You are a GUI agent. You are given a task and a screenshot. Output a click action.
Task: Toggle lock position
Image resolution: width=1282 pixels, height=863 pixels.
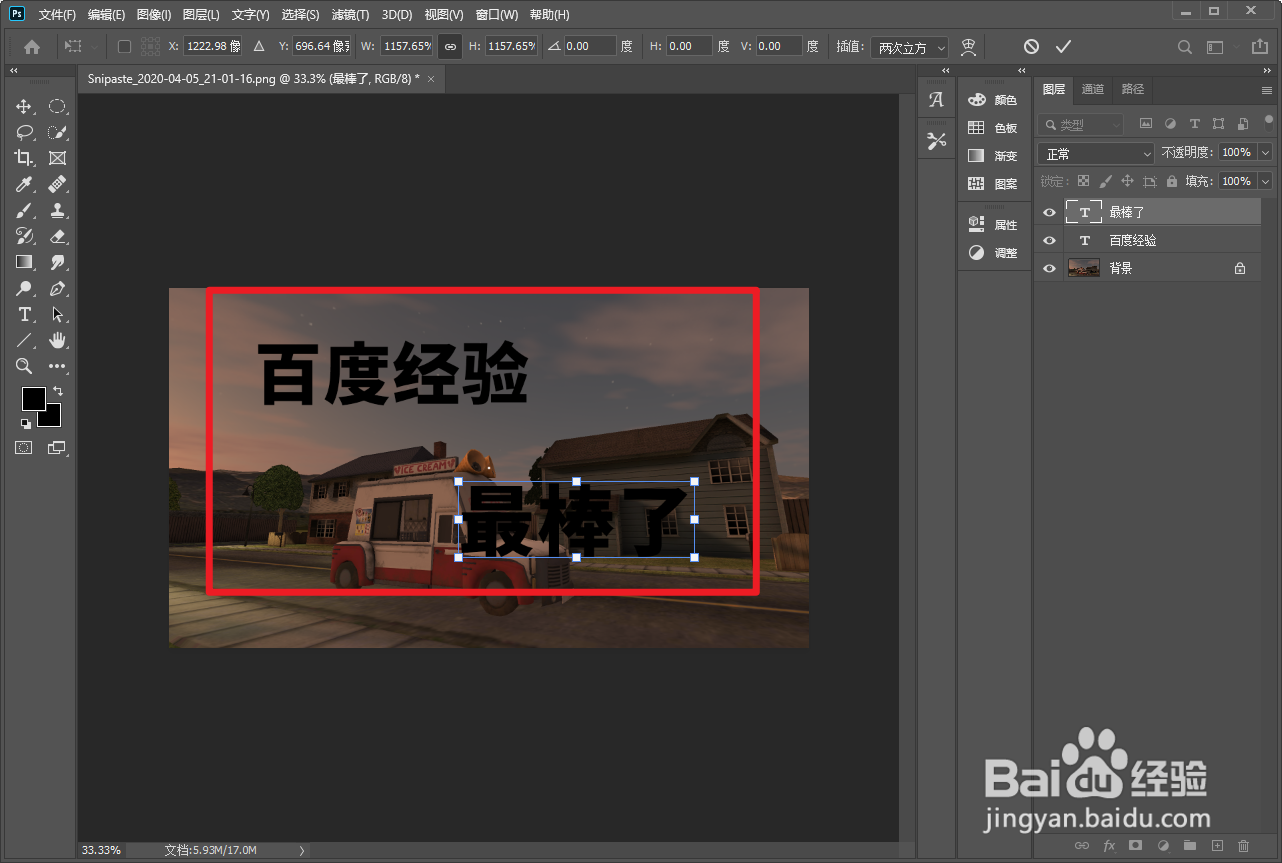coord(1127,182)
